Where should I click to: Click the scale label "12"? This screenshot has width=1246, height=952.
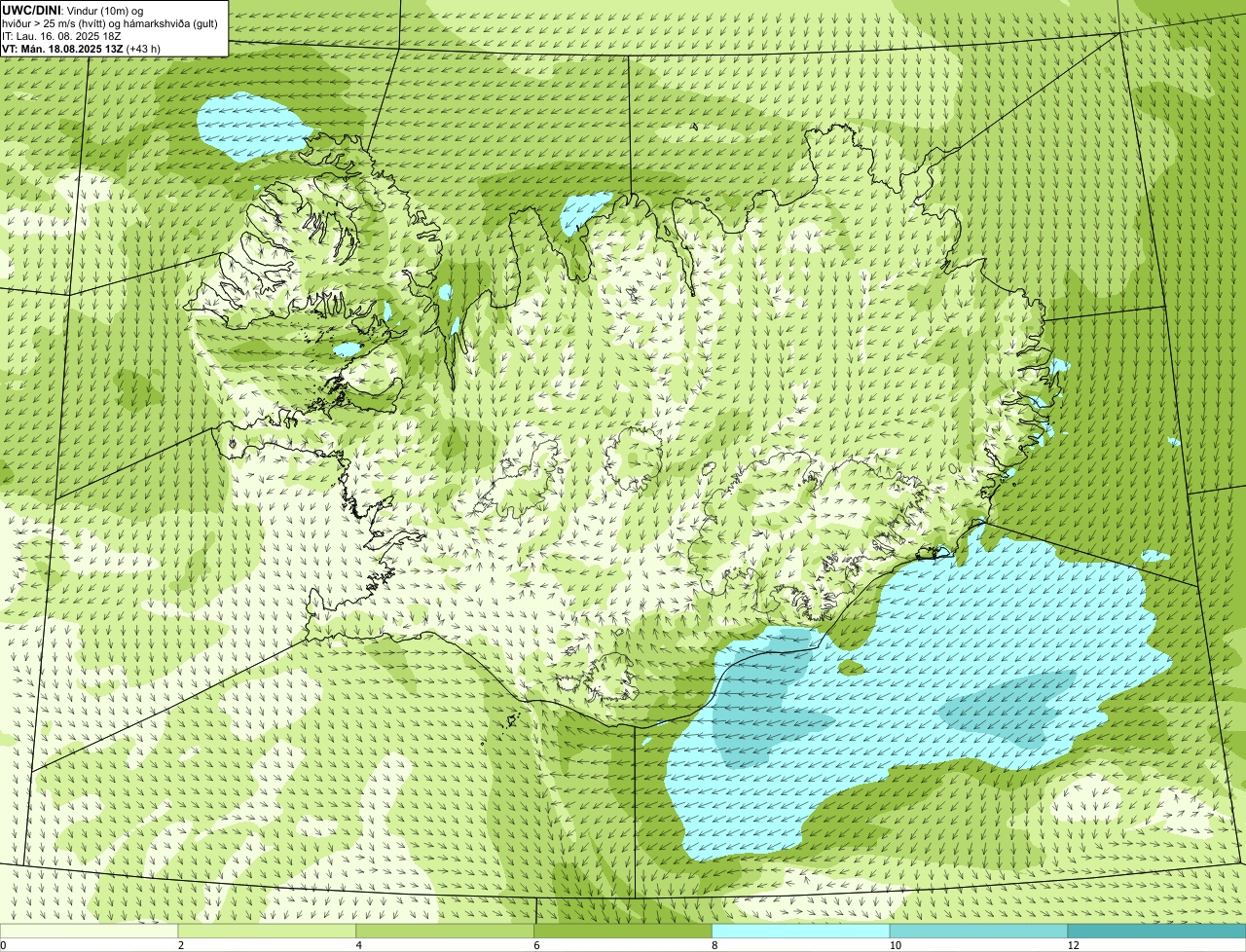click(x=1074, y=945)
